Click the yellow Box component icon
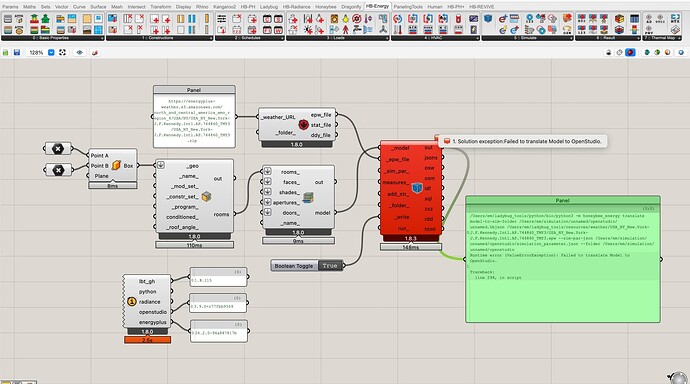The width and height of the screenshot is (690, 384). (x=116, y=165)
